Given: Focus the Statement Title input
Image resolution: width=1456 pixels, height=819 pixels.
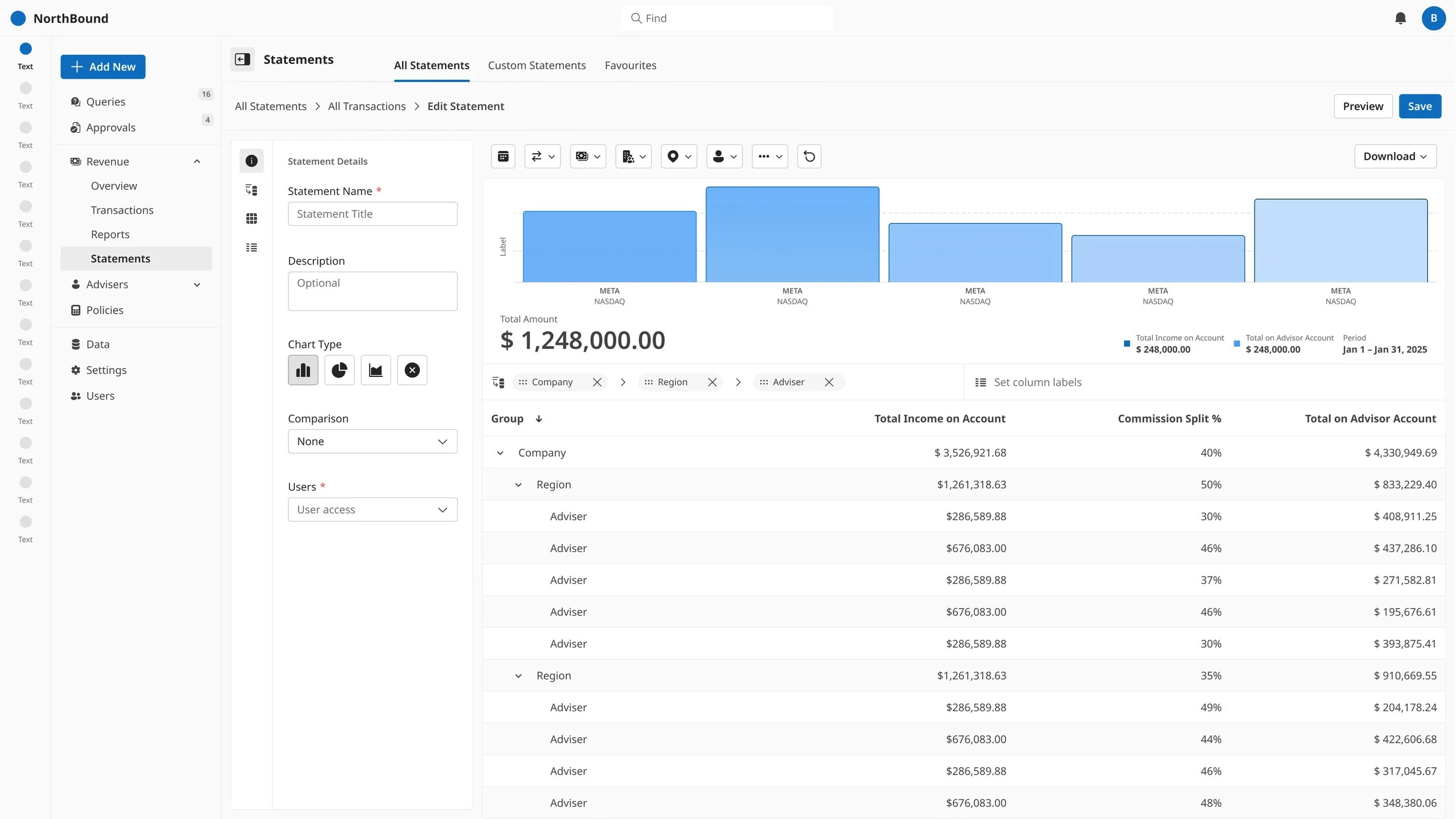Looking at the screenshot, I should (372, 214).
